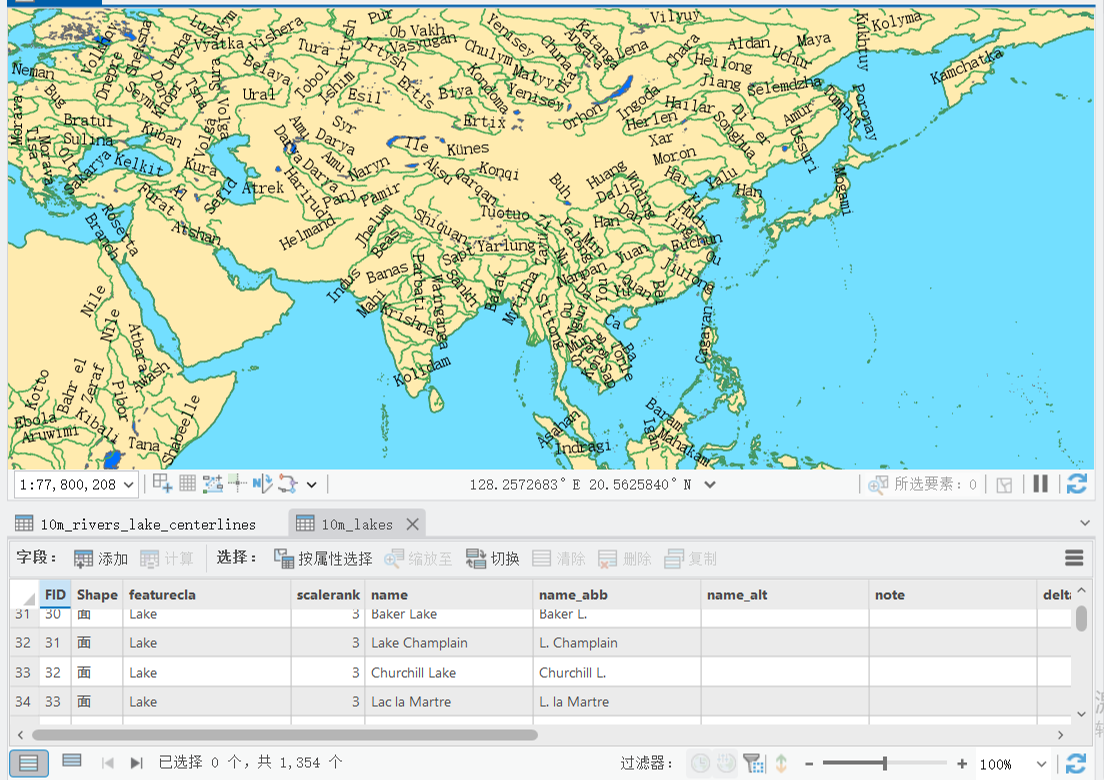Expand the table pane options chevron
Viewport: 1104px width, 781px height.
pyautogui.click(x=1084, y=523)
